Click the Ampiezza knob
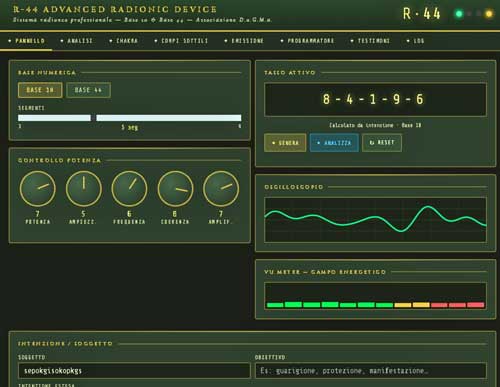Image resolution: width=500 pixels, height=387 pixels. click(83, 189)
